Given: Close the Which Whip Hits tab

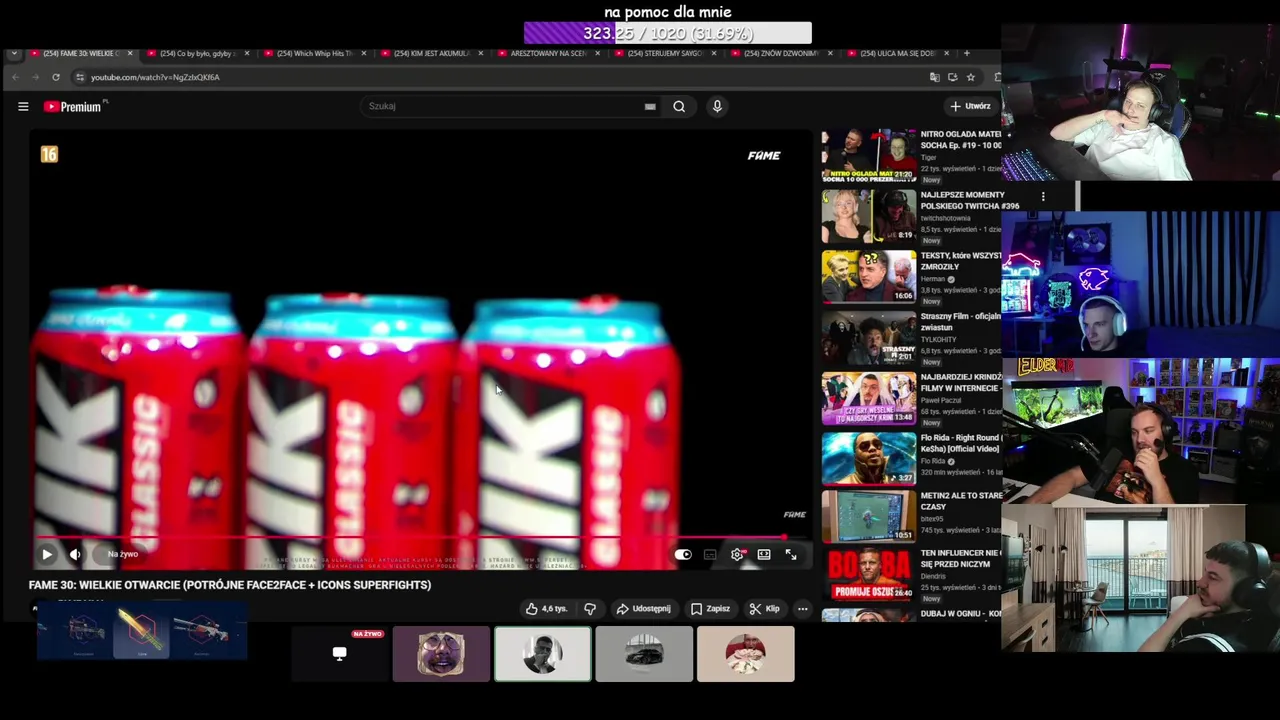Looking at the screenshot, I should tap(363, 53).
